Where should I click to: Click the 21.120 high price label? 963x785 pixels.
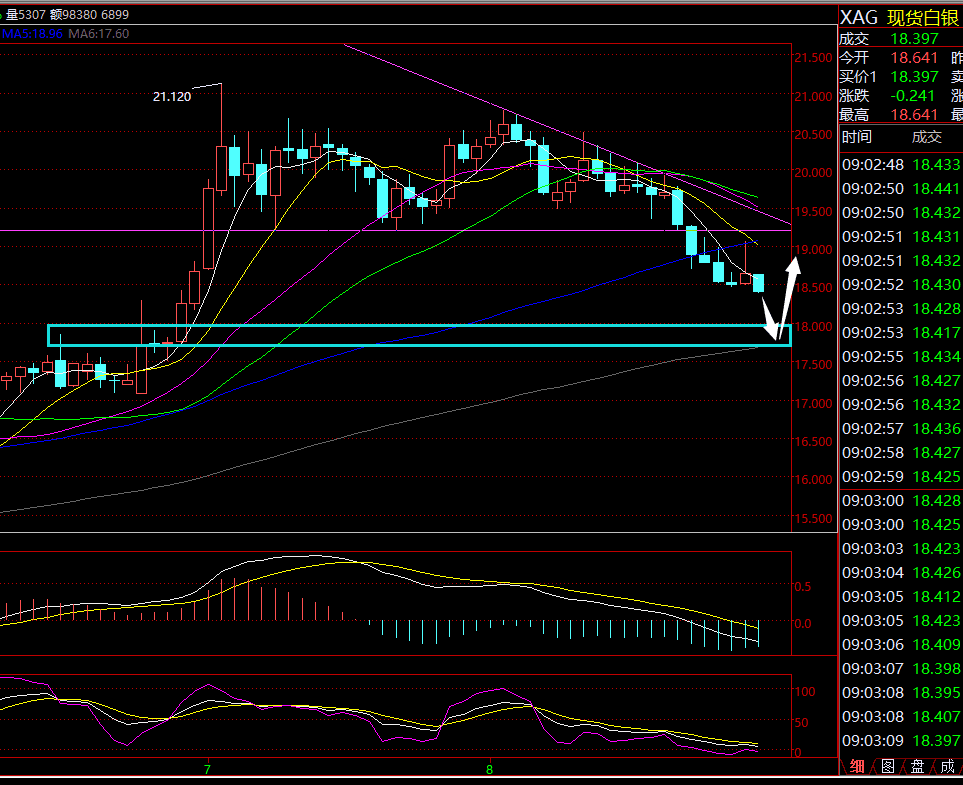(172, 97)
